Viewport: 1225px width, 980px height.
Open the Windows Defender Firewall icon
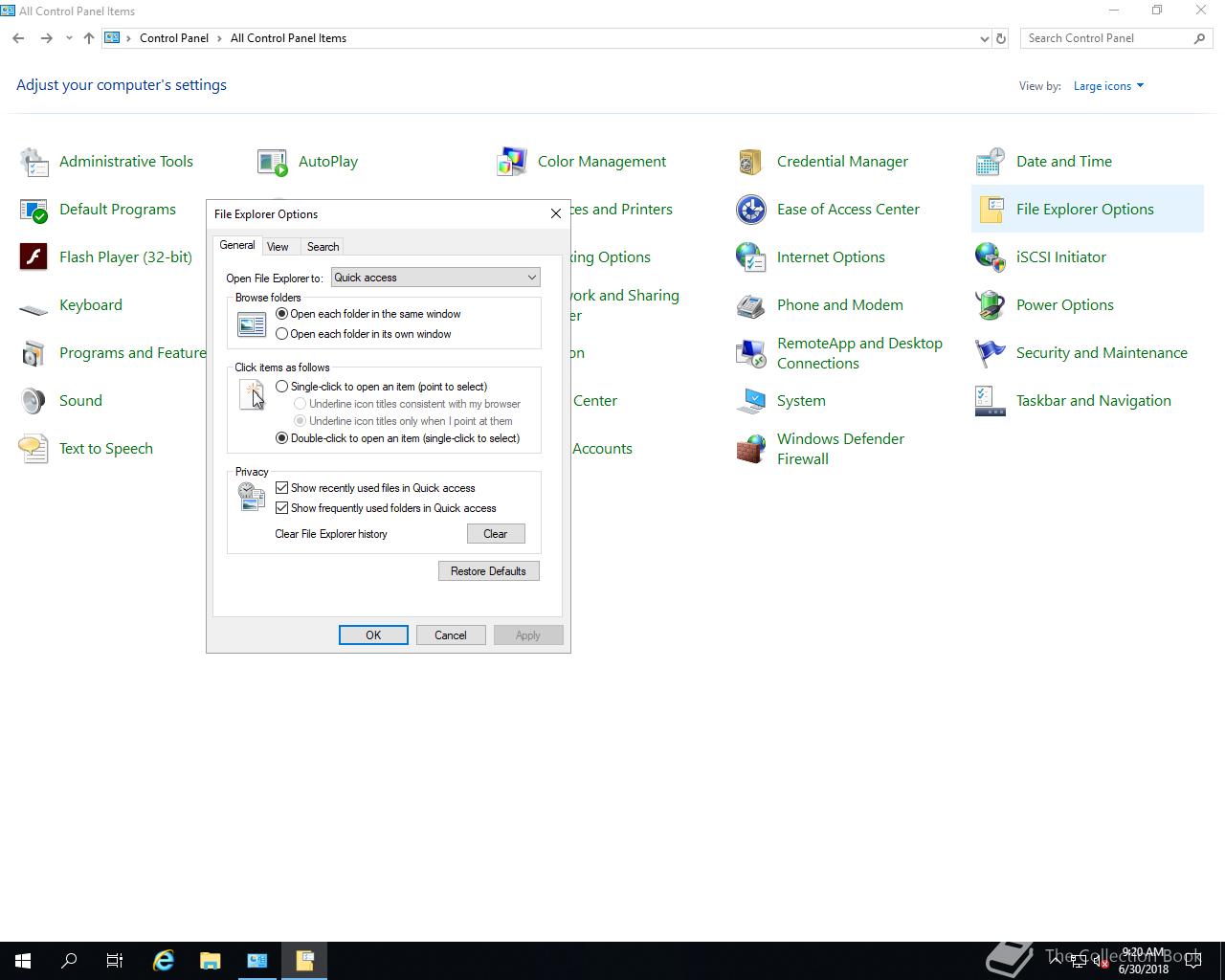[x=751, y=449]
